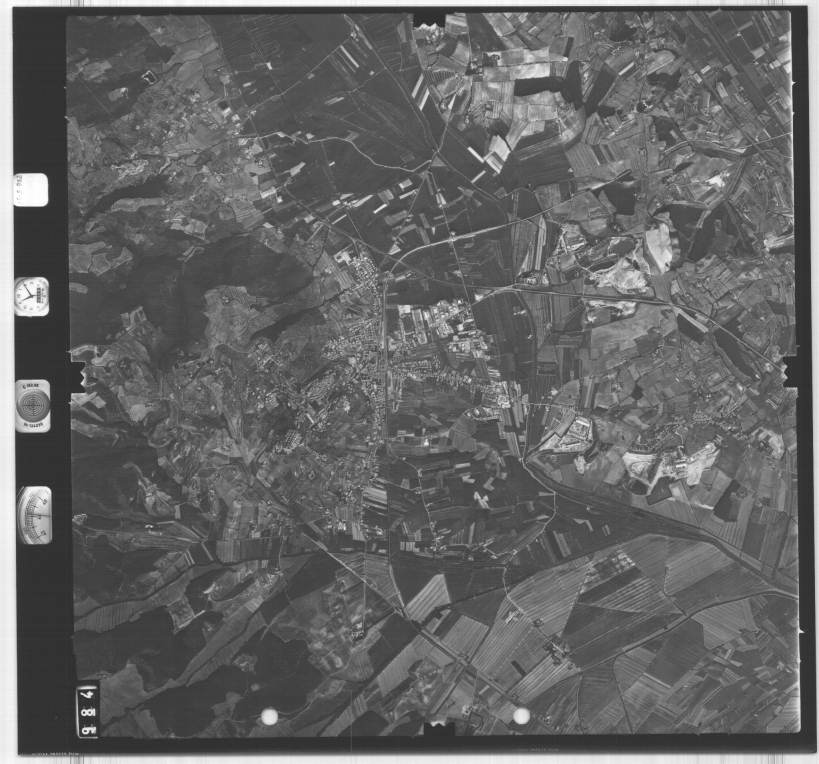
Task: Click the road junction north of town
Action: pos(385,270)
